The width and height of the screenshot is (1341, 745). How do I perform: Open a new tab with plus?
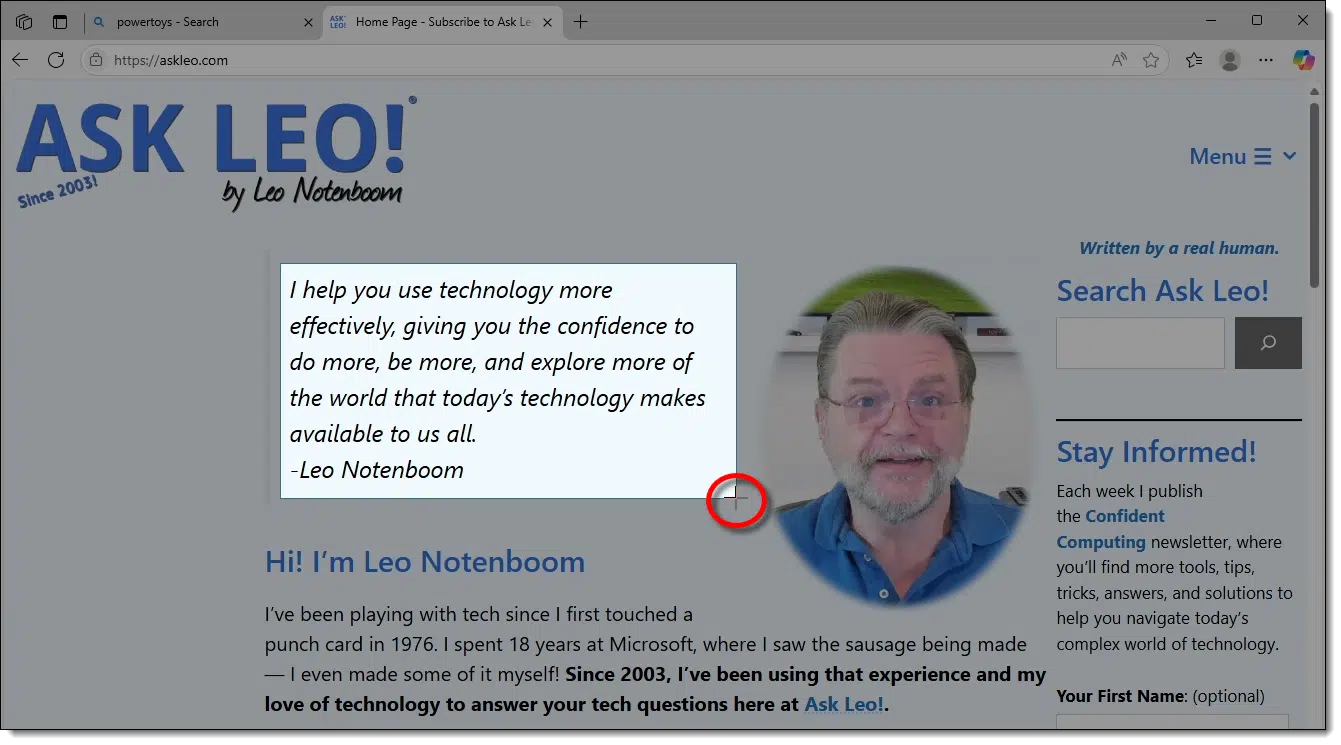581,21
